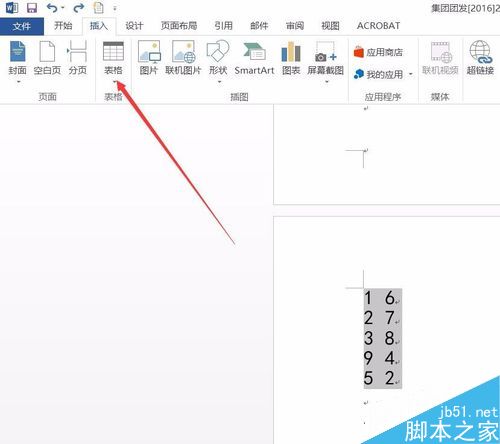Viewport: 500px width, 444px height.
Task: Click the document icon in quick access toolbar
Action: [x=99, y=8]
